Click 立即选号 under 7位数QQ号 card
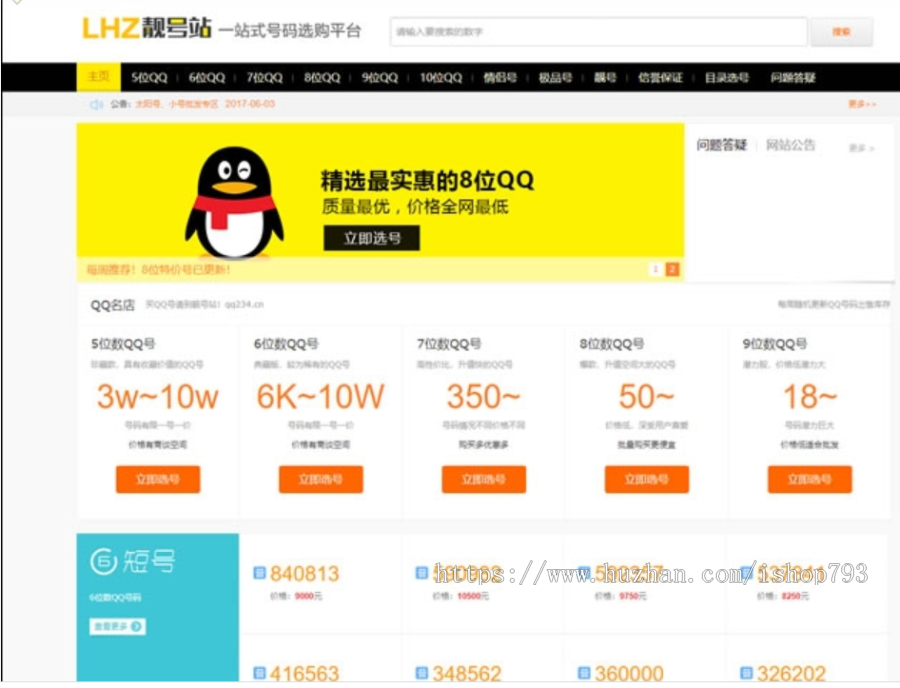This screenshot has width=900, height=688. coord(484,479)
